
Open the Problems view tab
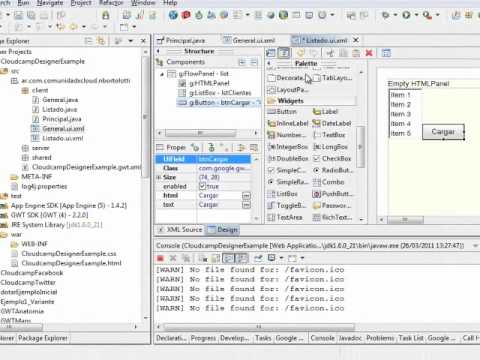[x=380, y=338]
